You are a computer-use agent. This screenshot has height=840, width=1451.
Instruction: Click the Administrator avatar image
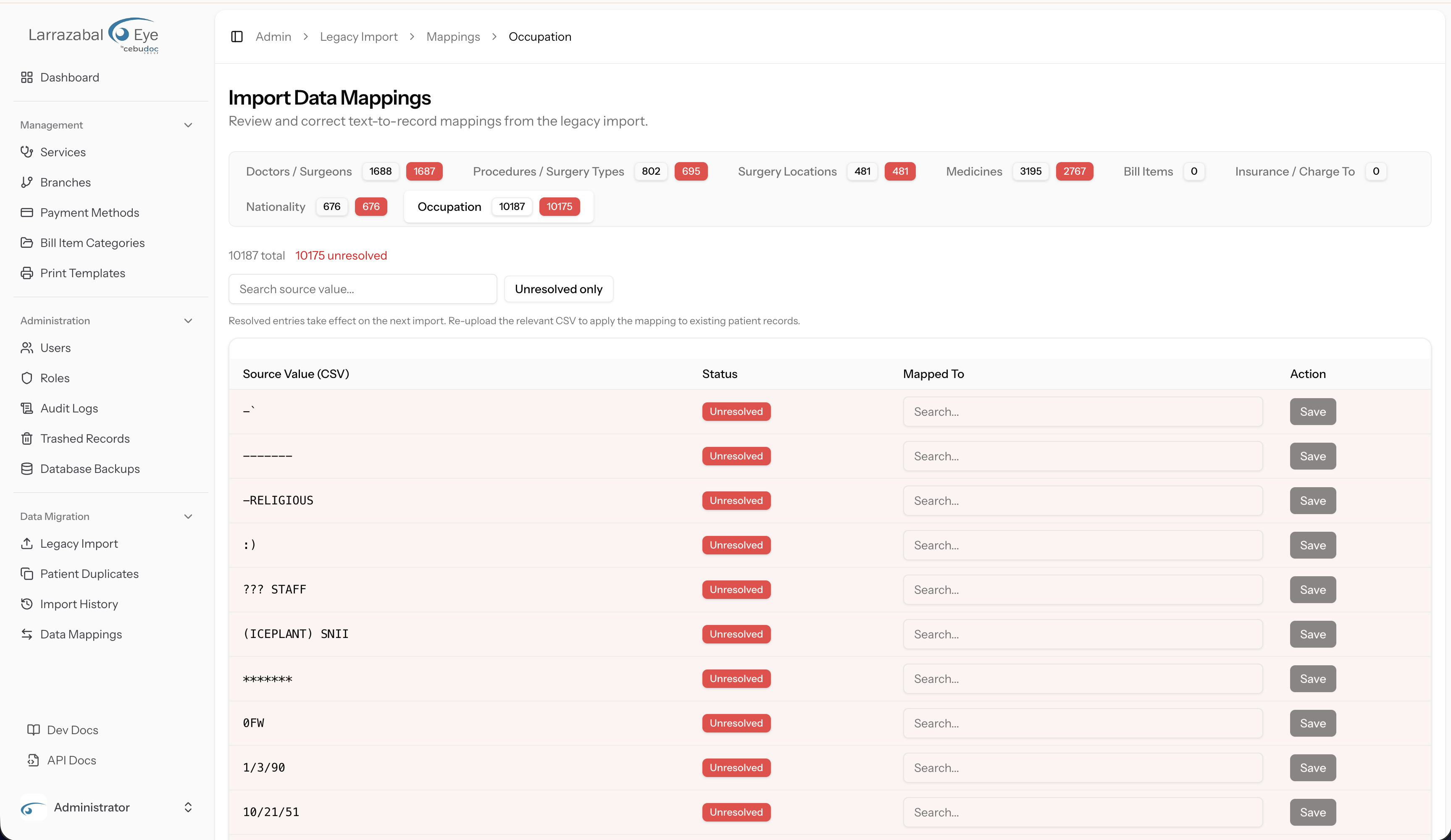(x=33, y=808)
